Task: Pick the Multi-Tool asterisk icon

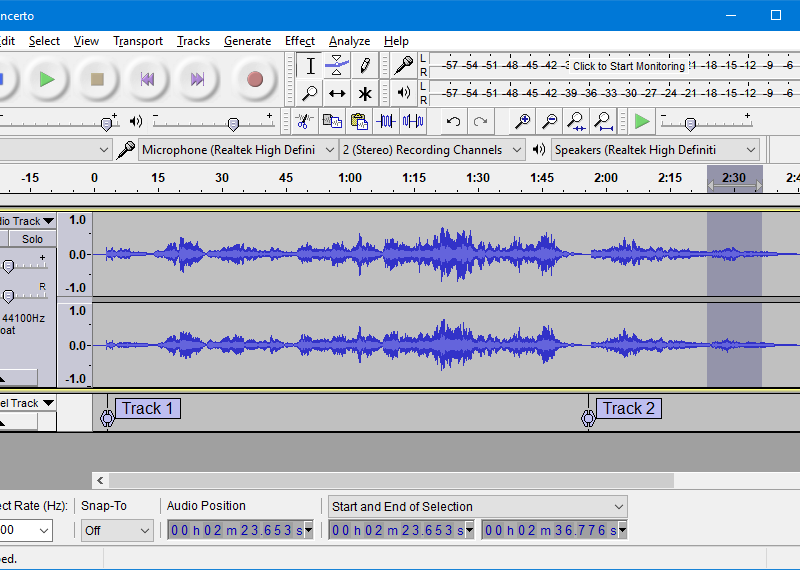Action: coord(365,94)
